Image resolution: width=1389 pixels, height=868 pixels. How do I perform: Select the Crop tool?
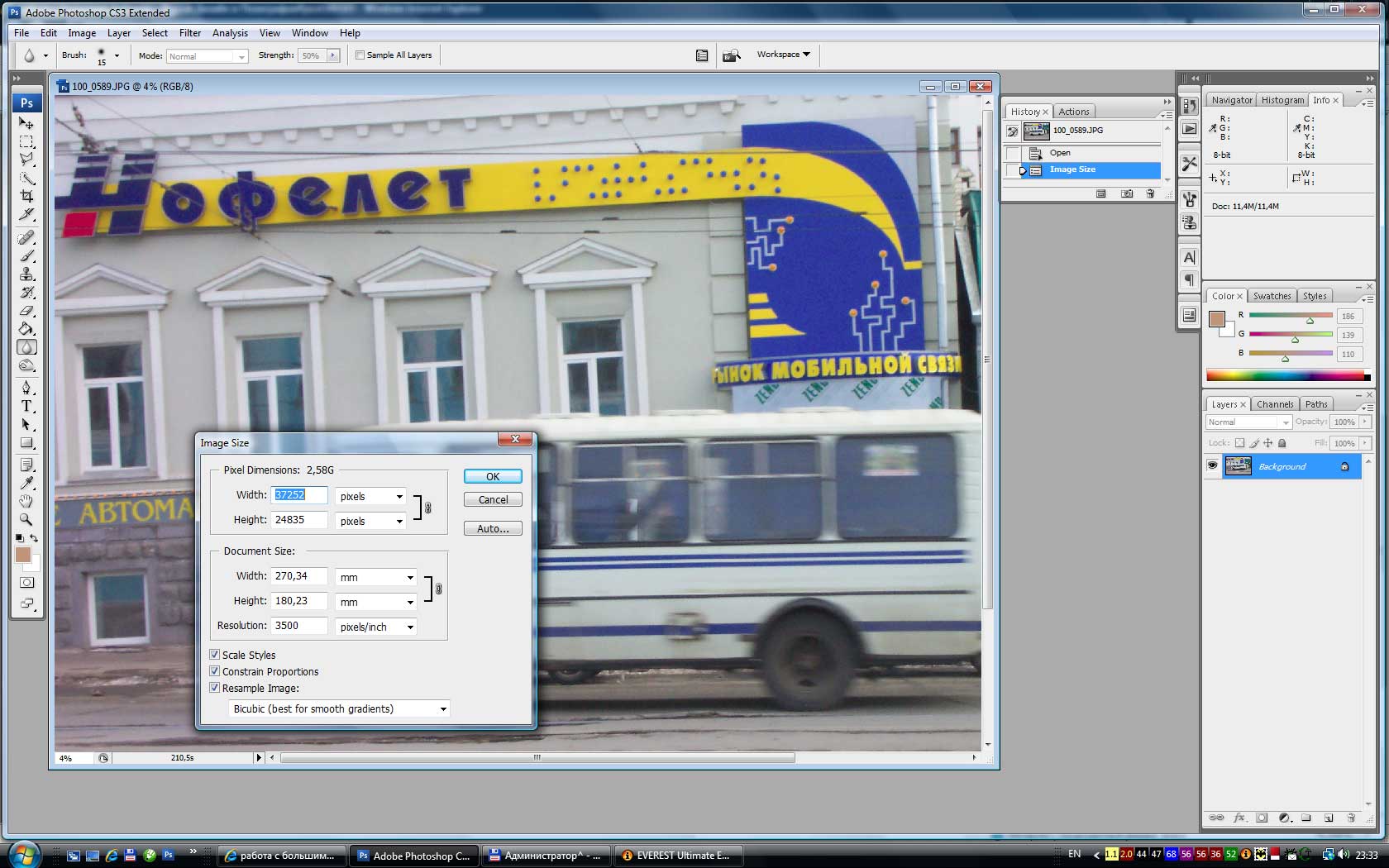pos(26,196)
